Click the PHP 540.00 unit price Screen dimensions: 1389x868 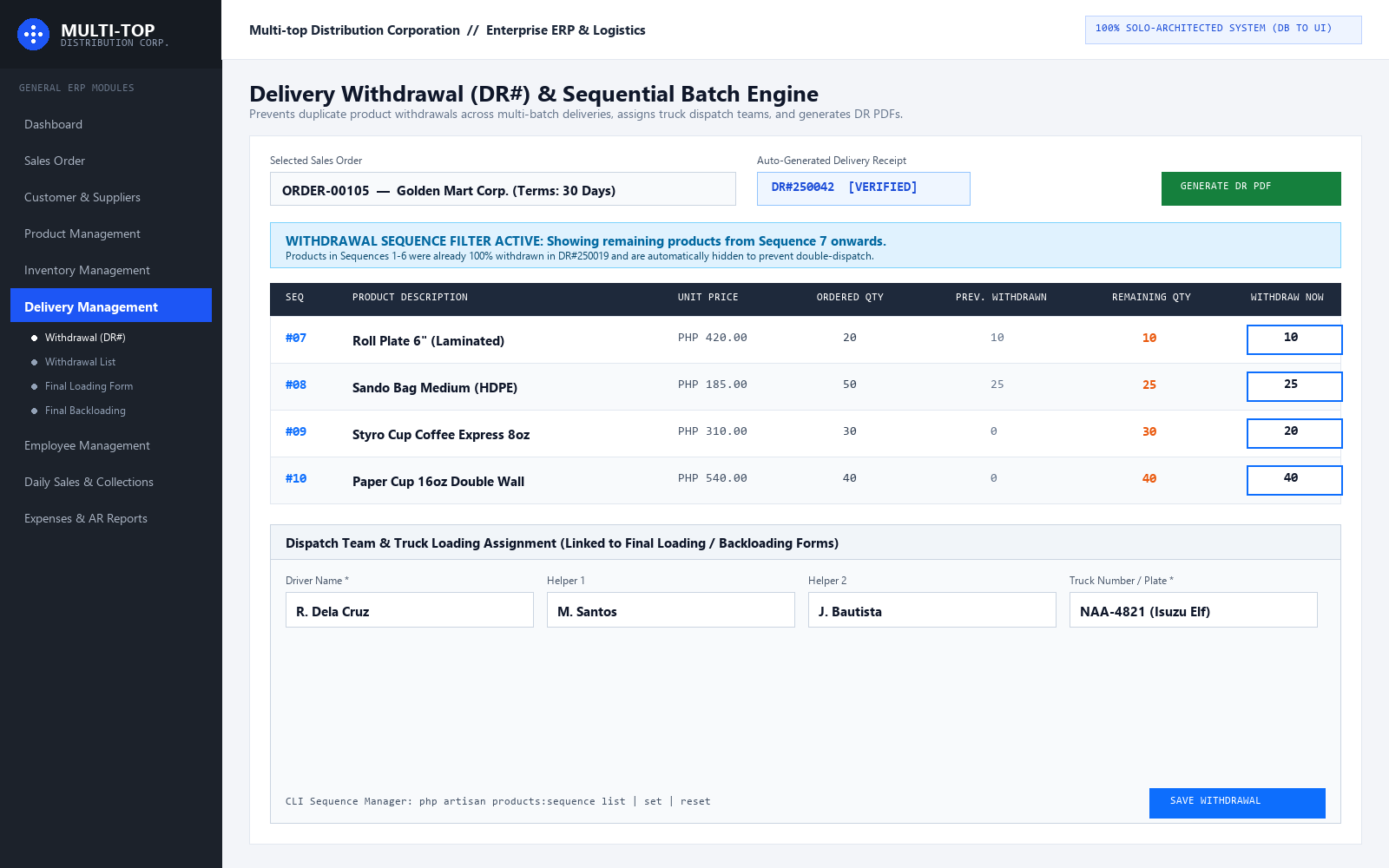pos(713,478)
